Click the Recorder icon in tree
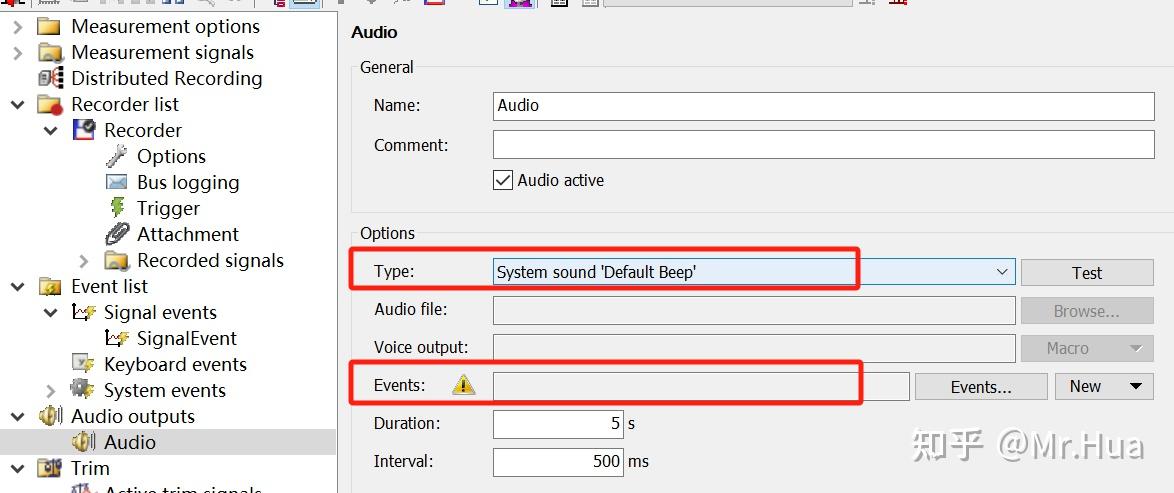The image size is (1174, 493). (x=84, y=130)
